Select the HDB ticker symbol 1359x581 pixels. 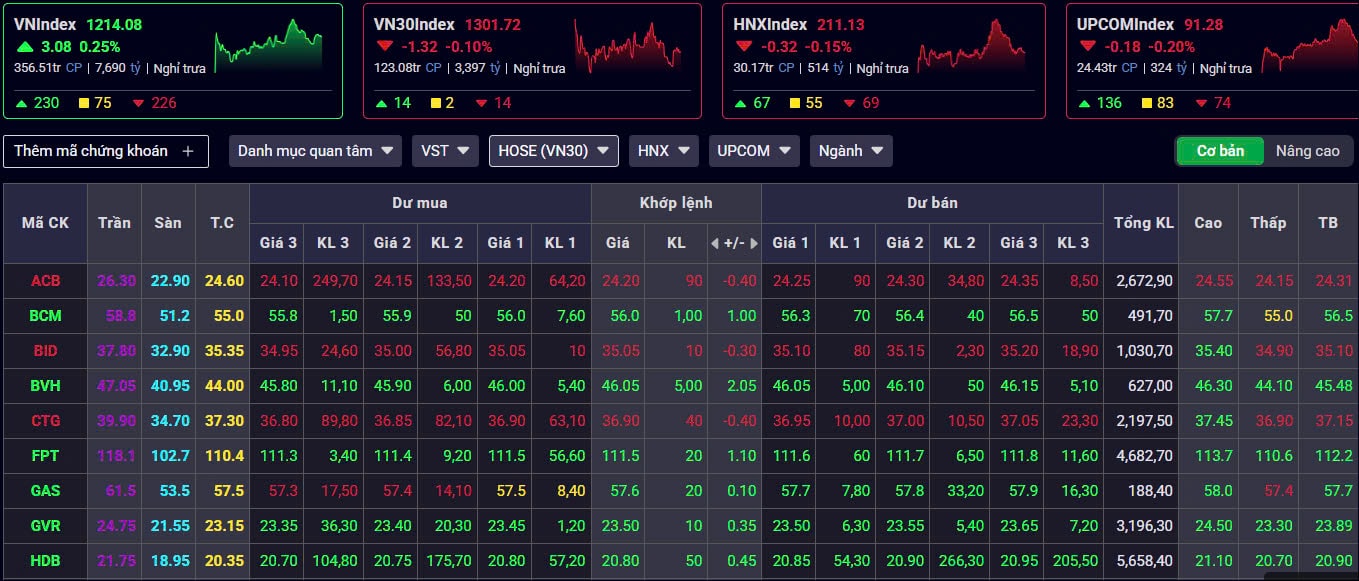45,561
